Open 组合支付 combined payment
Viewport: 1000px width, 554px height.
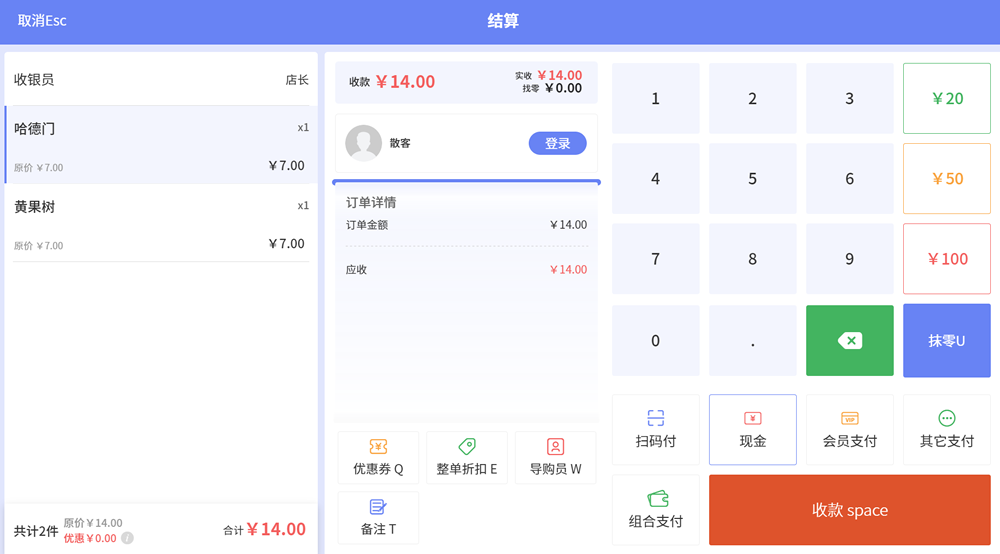655,510
